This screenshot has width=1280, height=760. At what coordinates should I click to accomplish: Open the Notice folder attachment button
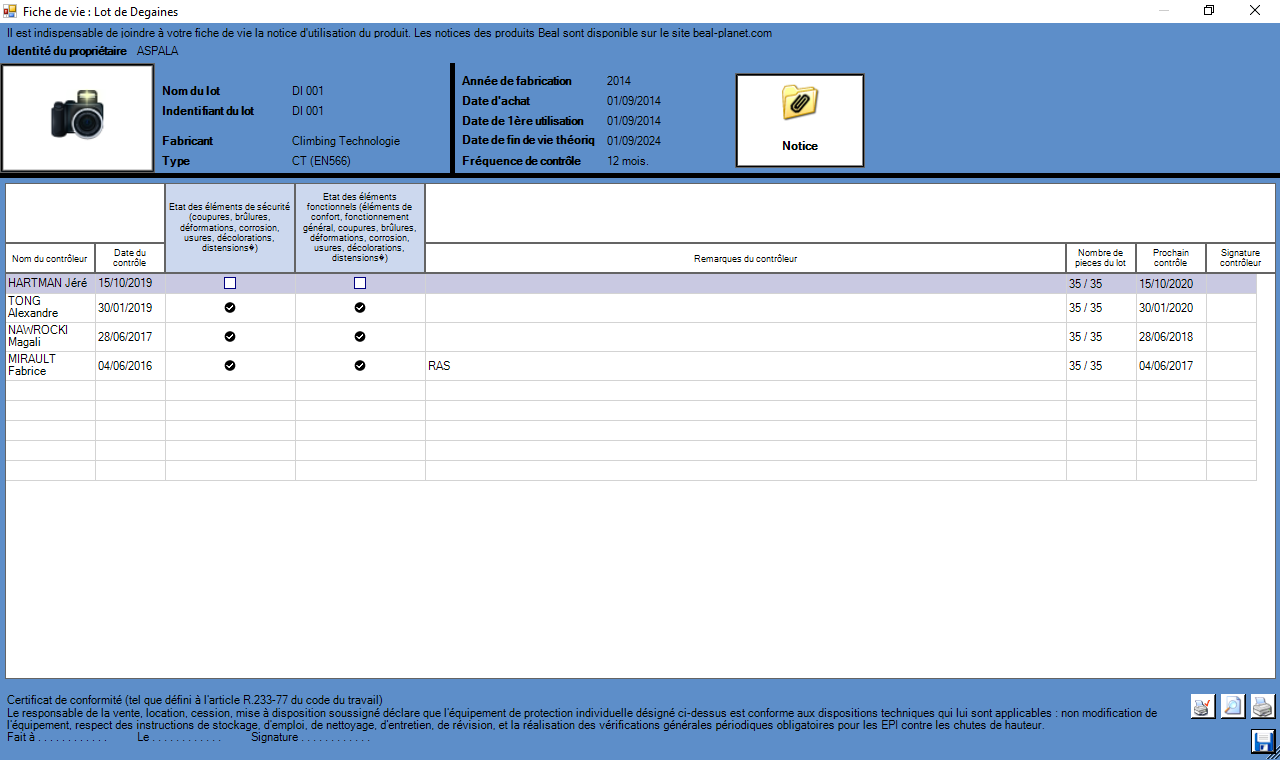pyautogui.click(x=800, y=120)
